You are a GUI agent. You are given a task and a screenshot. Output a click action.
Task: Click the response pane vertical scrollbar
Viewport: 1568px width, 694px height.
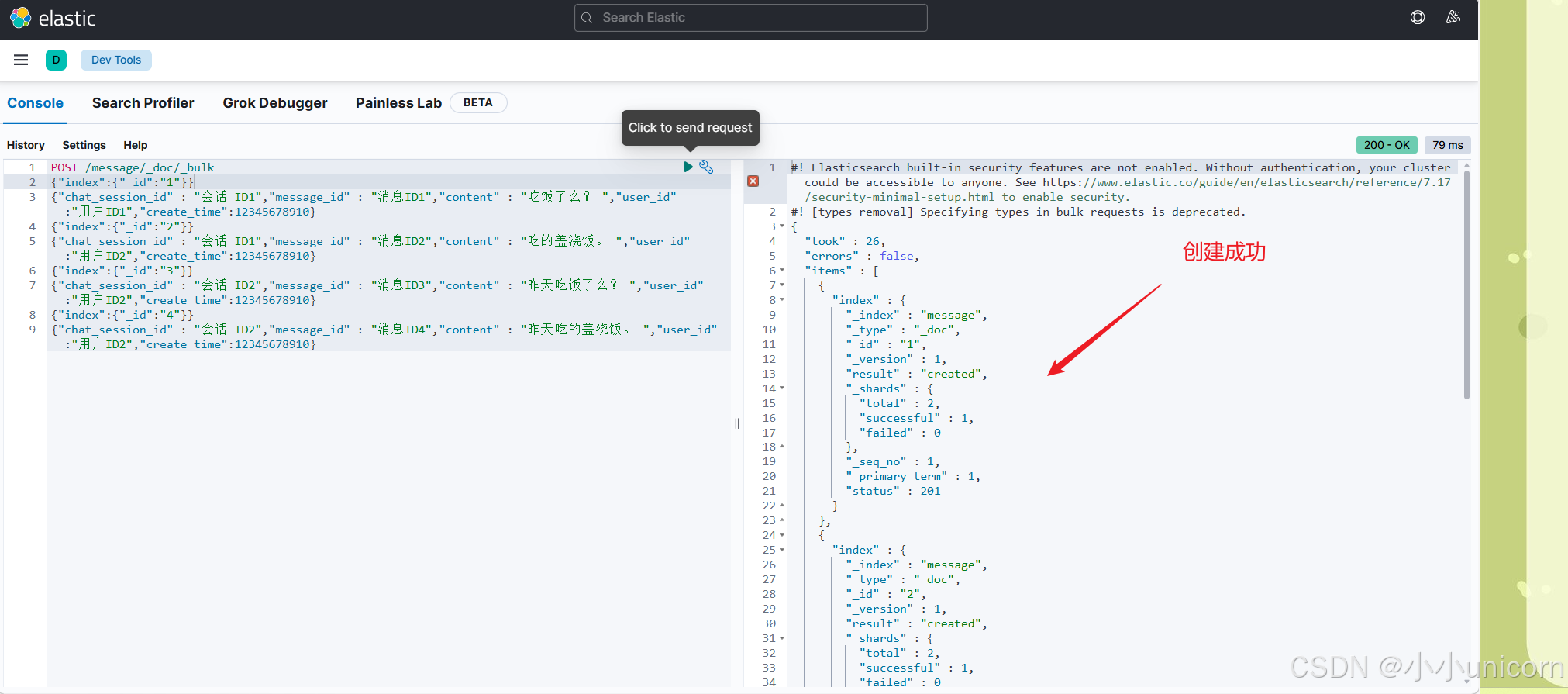(x=1466, y=283)
